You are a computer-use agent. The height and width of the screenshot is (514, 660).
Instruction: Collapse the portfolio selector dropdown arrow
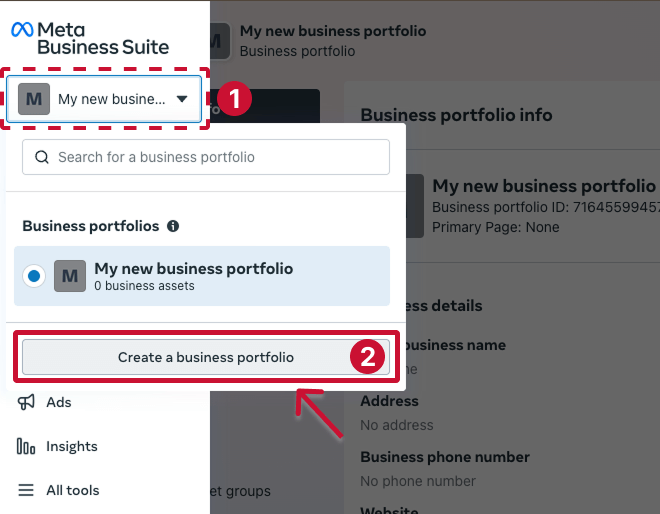coord(182,99)
